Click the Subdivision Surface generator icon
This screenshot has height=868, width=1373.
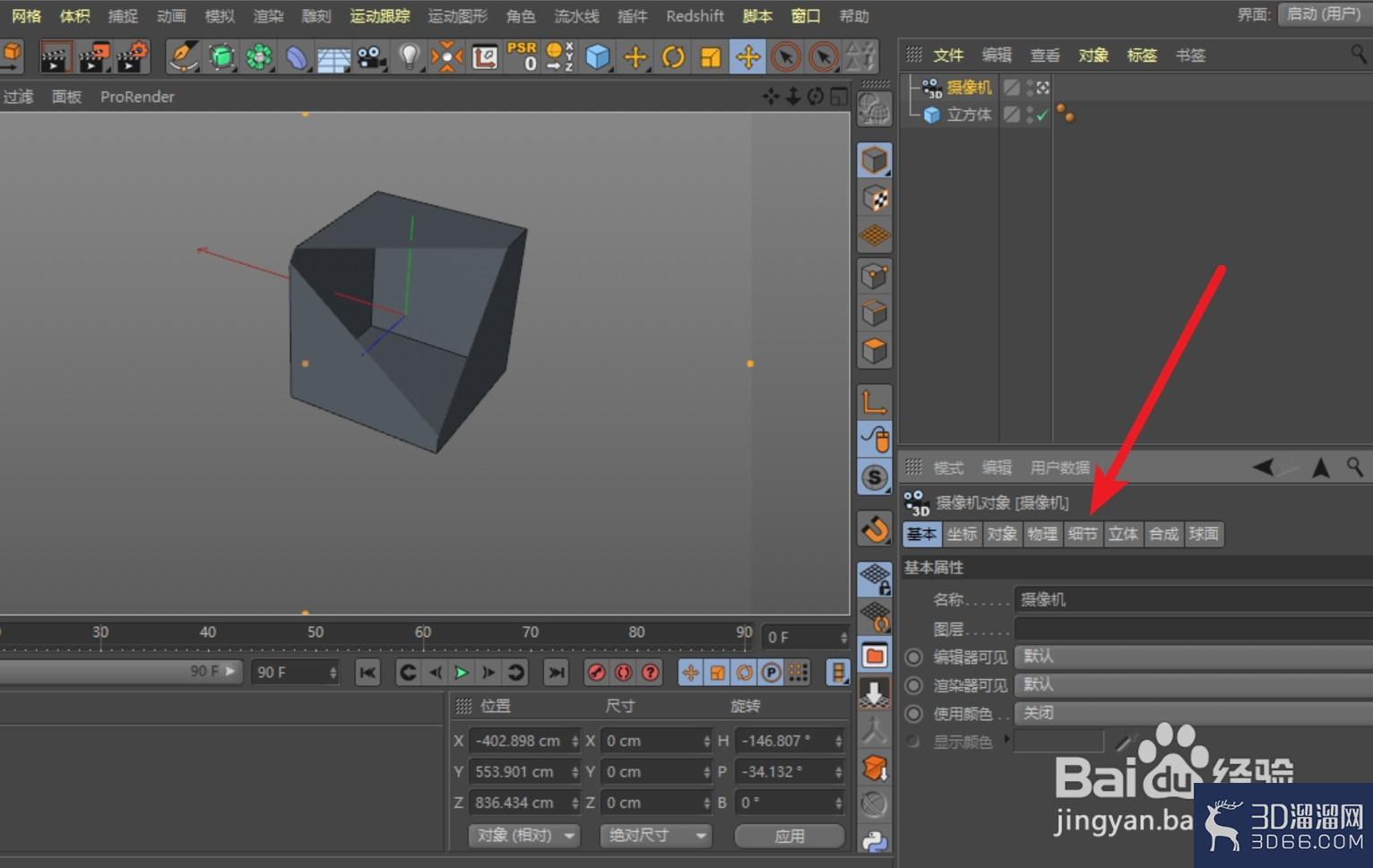click(221, 57)
